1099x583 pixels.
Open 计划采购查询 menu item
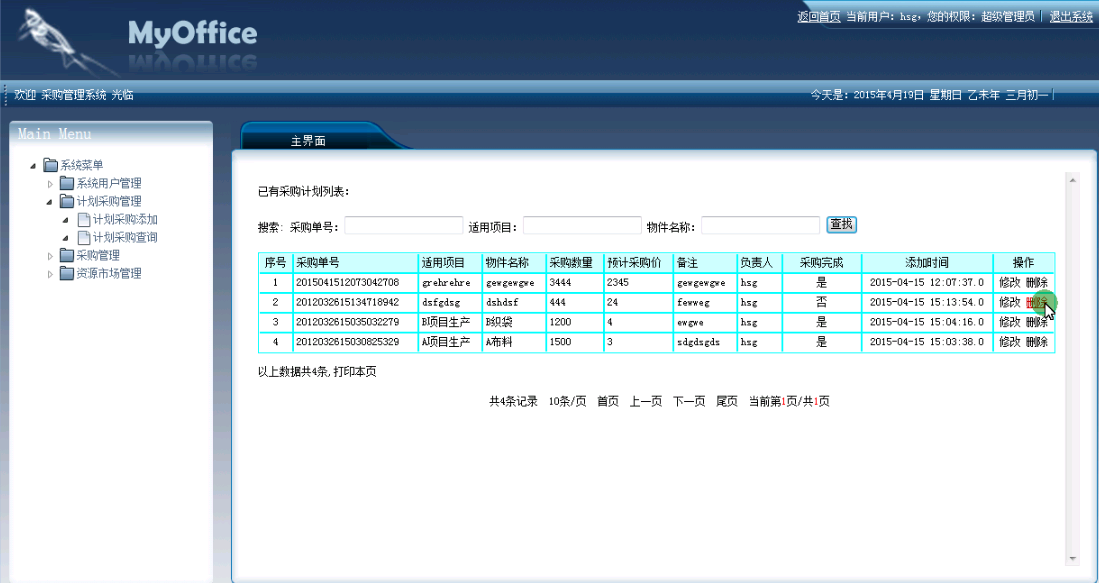[124, 238]
